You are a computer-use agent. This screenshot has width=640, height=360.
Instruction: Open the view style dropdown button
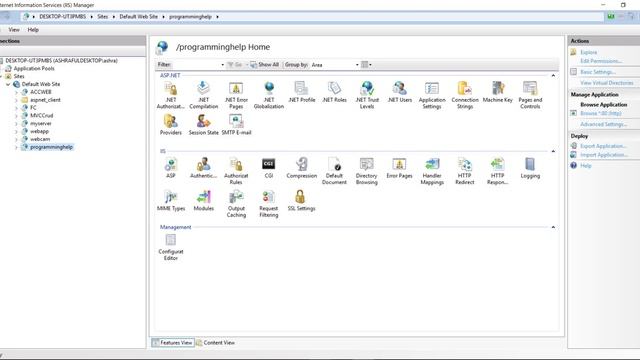[366, 64]
